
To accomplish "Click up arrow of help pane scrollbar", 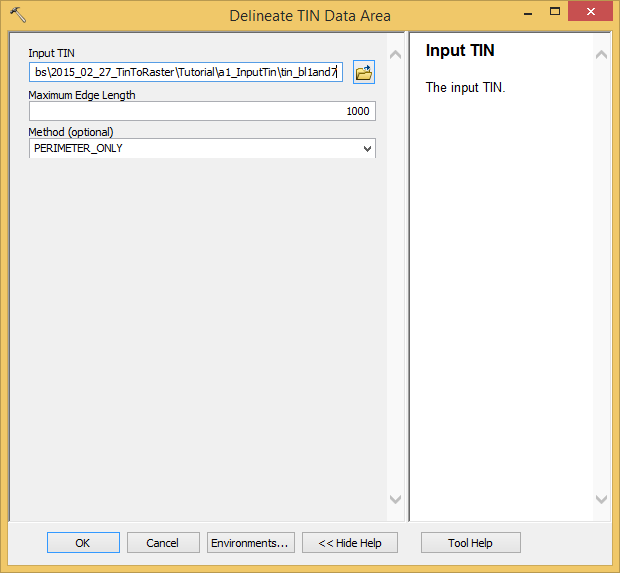I will tap(601, 55).
